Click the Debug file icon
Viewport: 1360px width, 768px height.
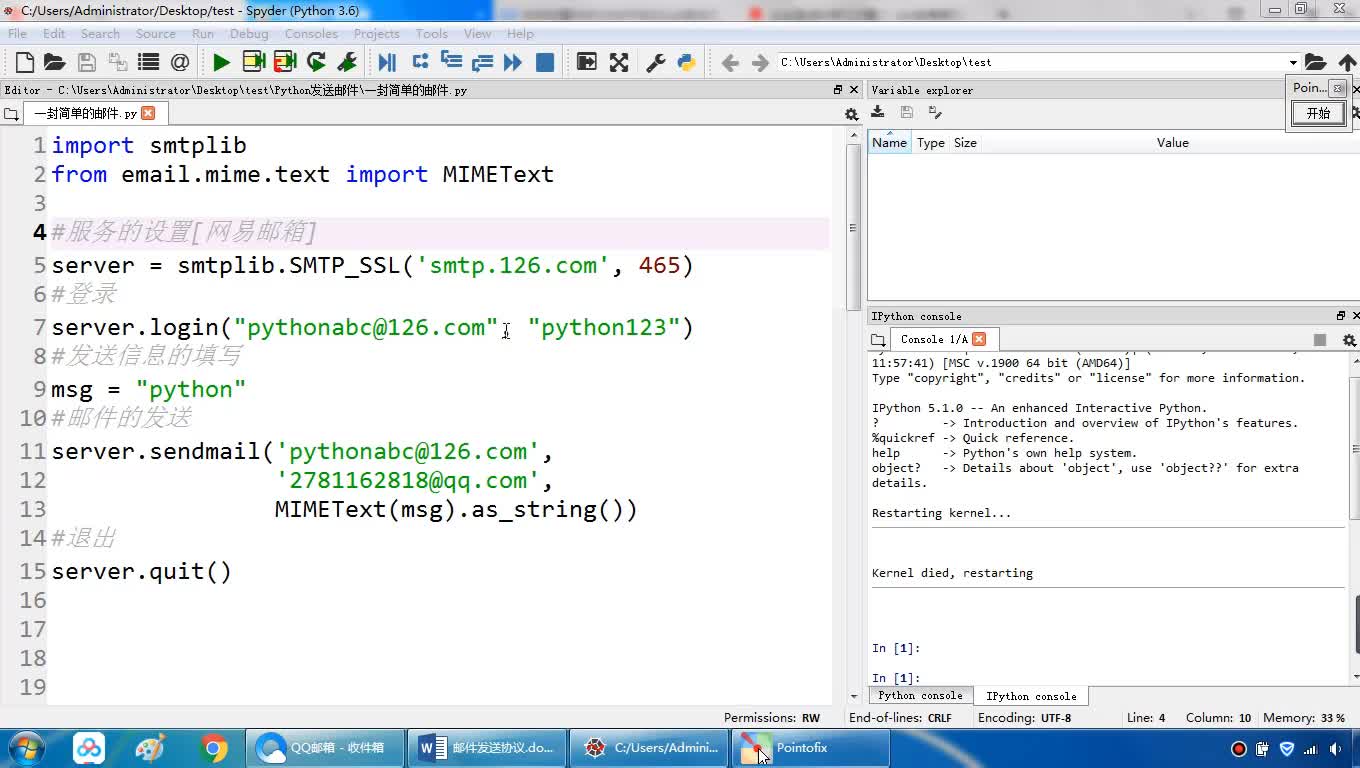click(387, 62)
